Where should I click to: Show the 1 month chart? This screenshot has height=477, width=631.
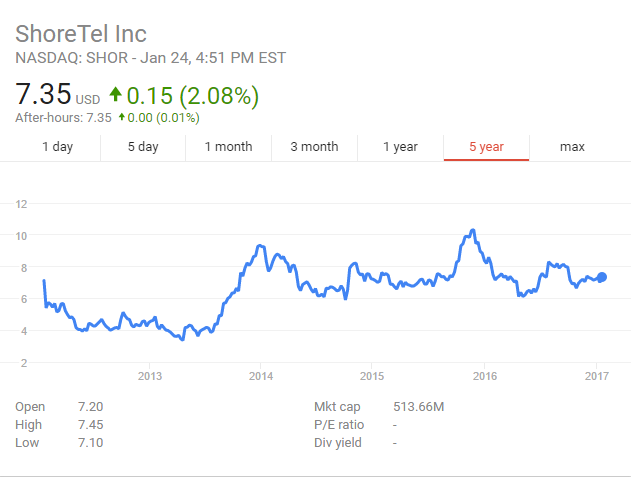[x=228, y=147]
